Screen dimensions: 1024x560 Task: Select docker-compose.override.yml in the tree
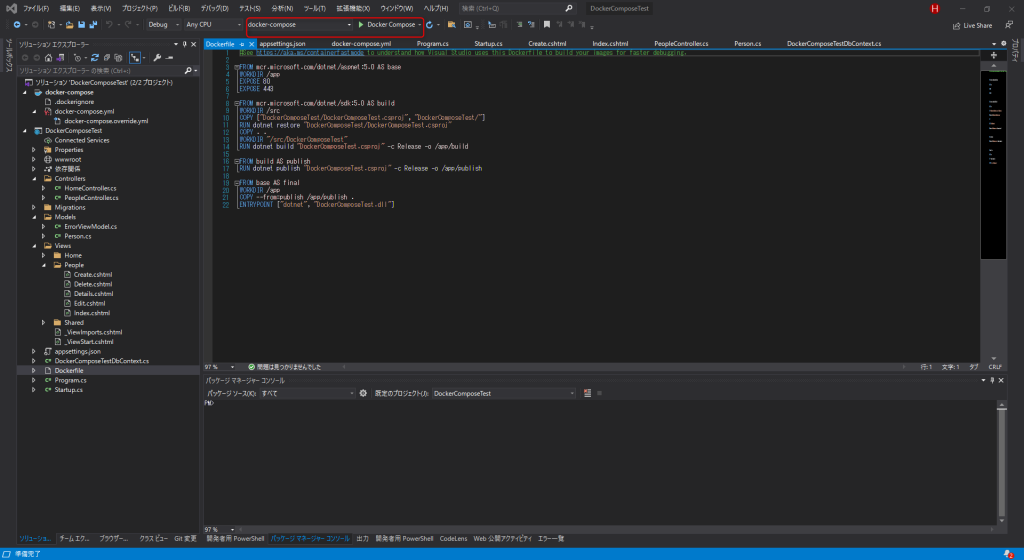106,121
